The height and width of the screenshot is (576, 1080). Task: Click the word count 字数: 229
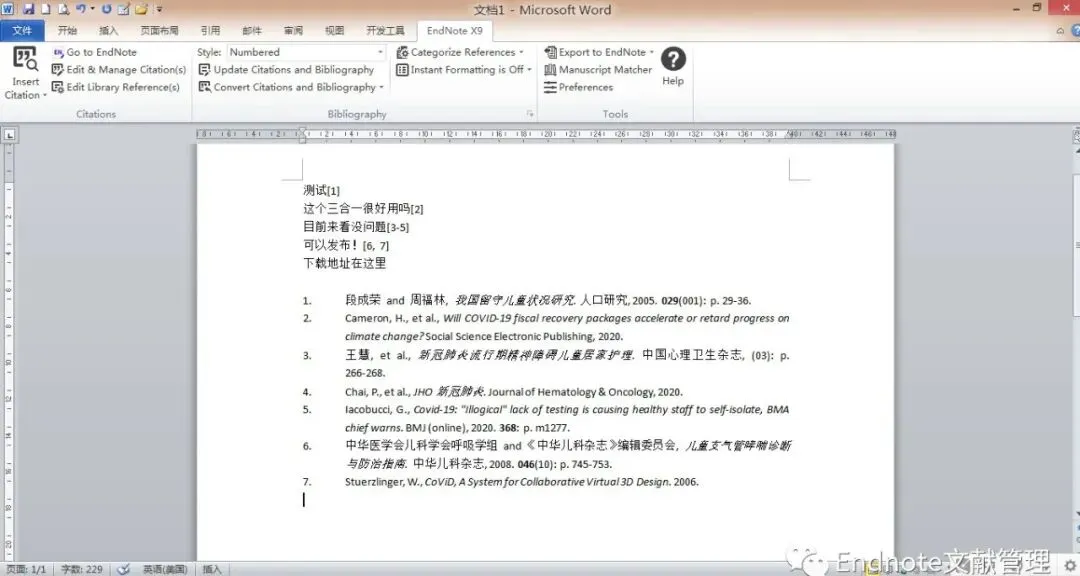(x=81, y=569)
